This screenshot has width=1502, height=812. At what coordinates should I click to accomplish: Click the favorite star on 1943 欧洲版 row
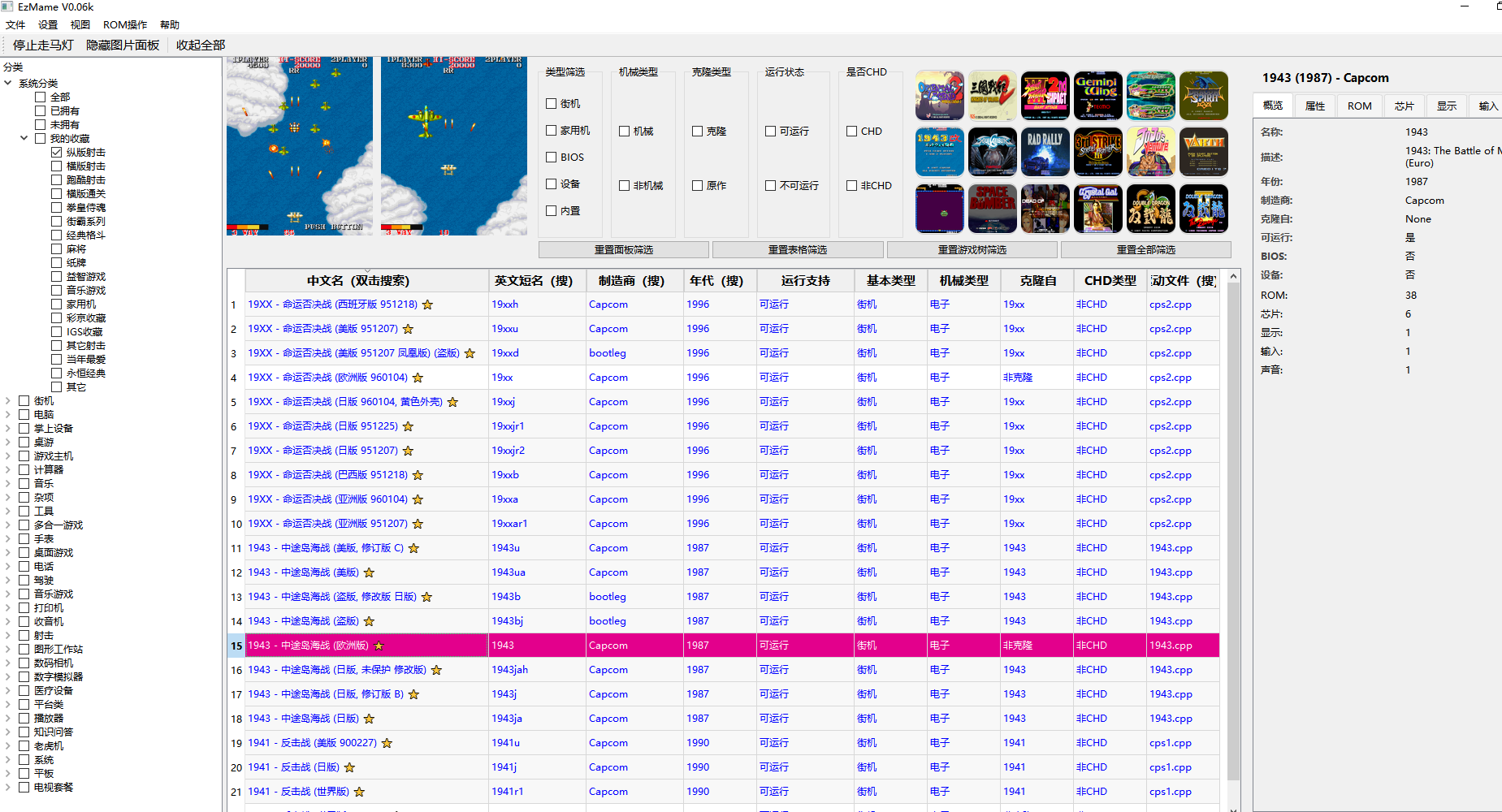tap(379, 646)
